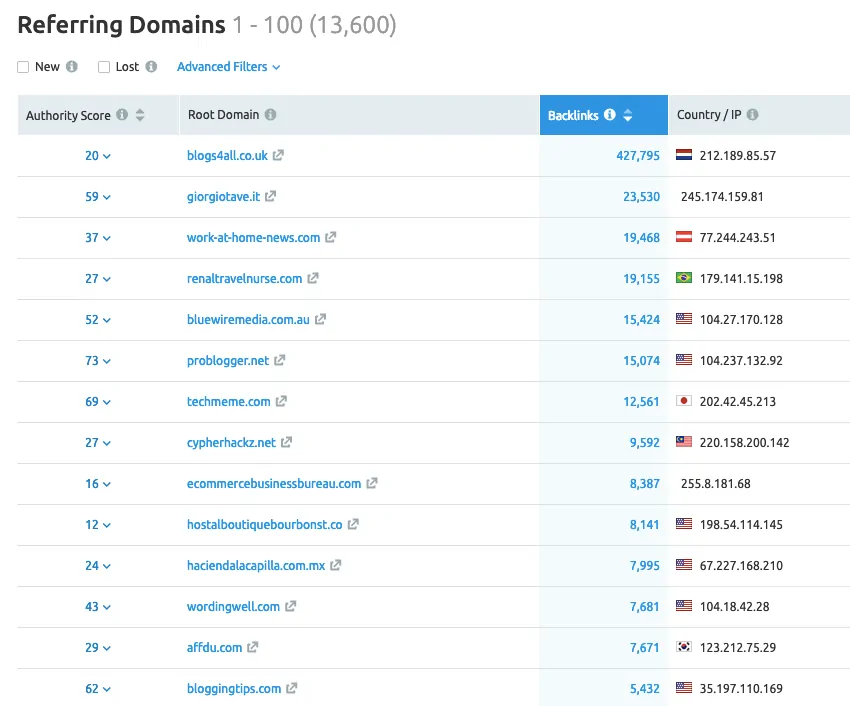Open external link icon for renaltravelnurse.com
Viewport: 850px width, 706px height.
coord(313,278)
